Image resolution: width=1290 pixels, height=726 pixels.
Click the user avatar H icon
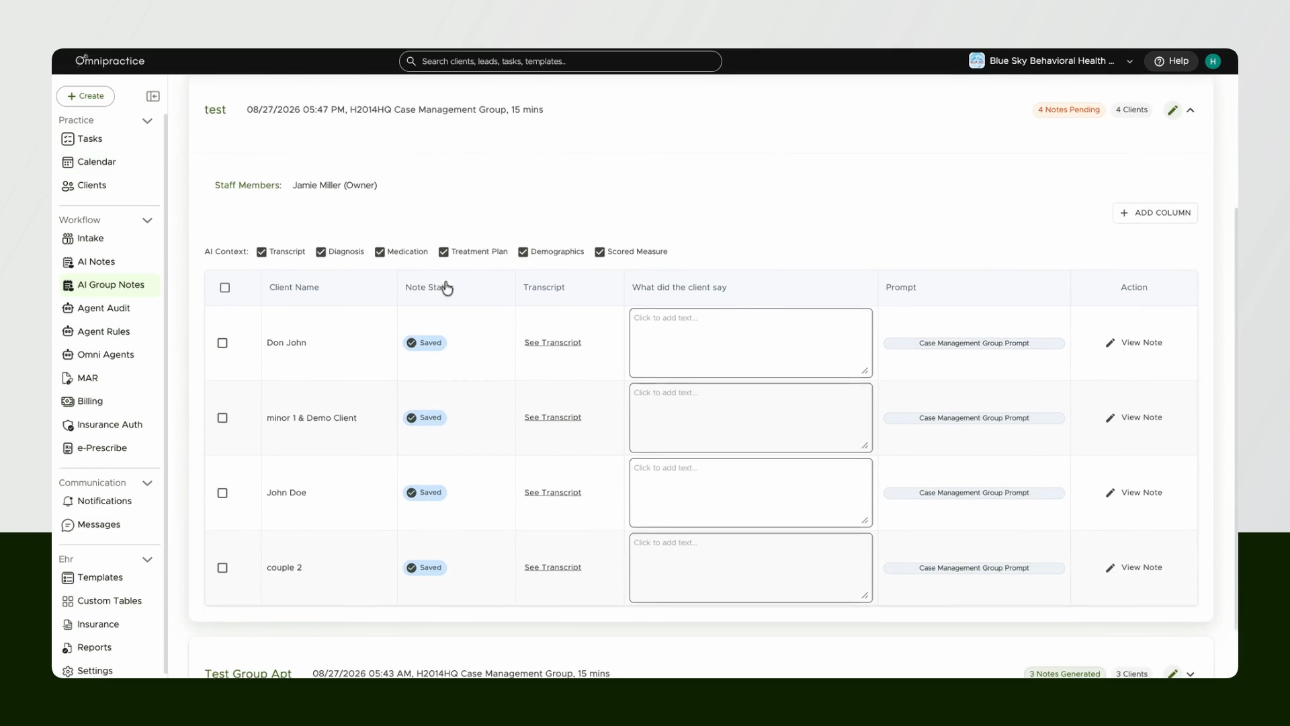coord(1212,61)
